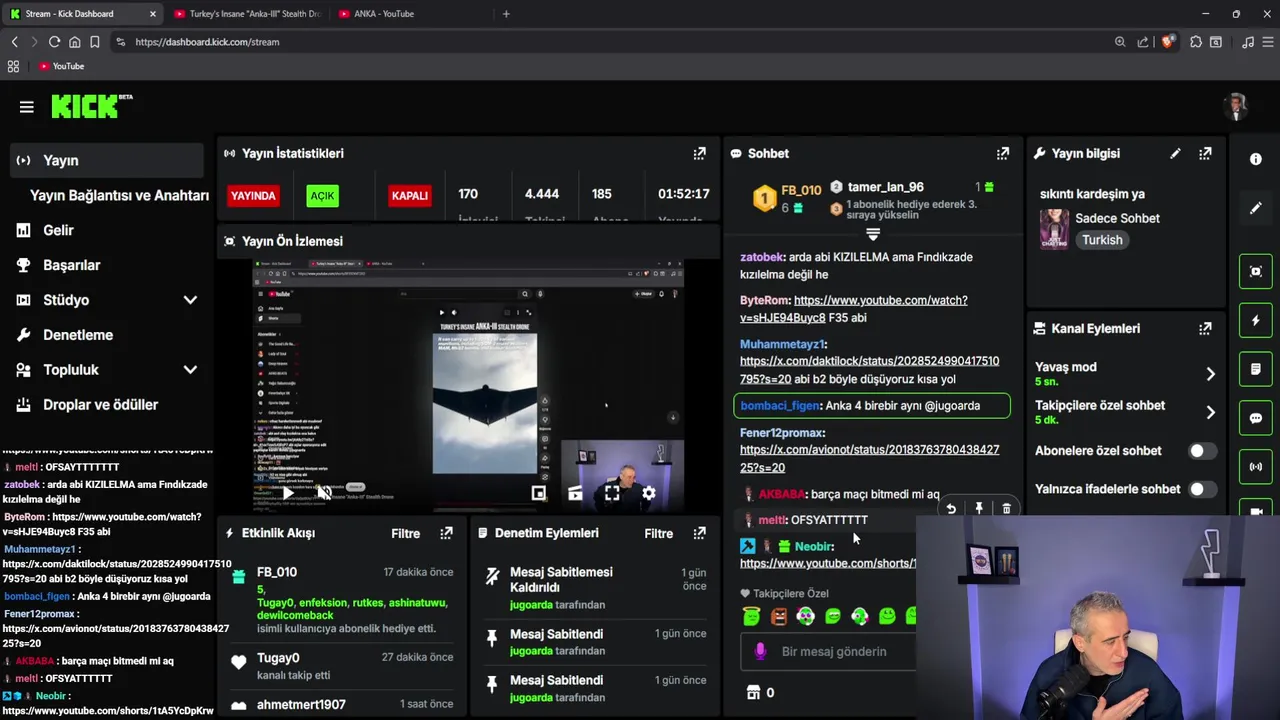
Task: Pop out the Yayın İstatistikleri panel
Action: [699, 153]
